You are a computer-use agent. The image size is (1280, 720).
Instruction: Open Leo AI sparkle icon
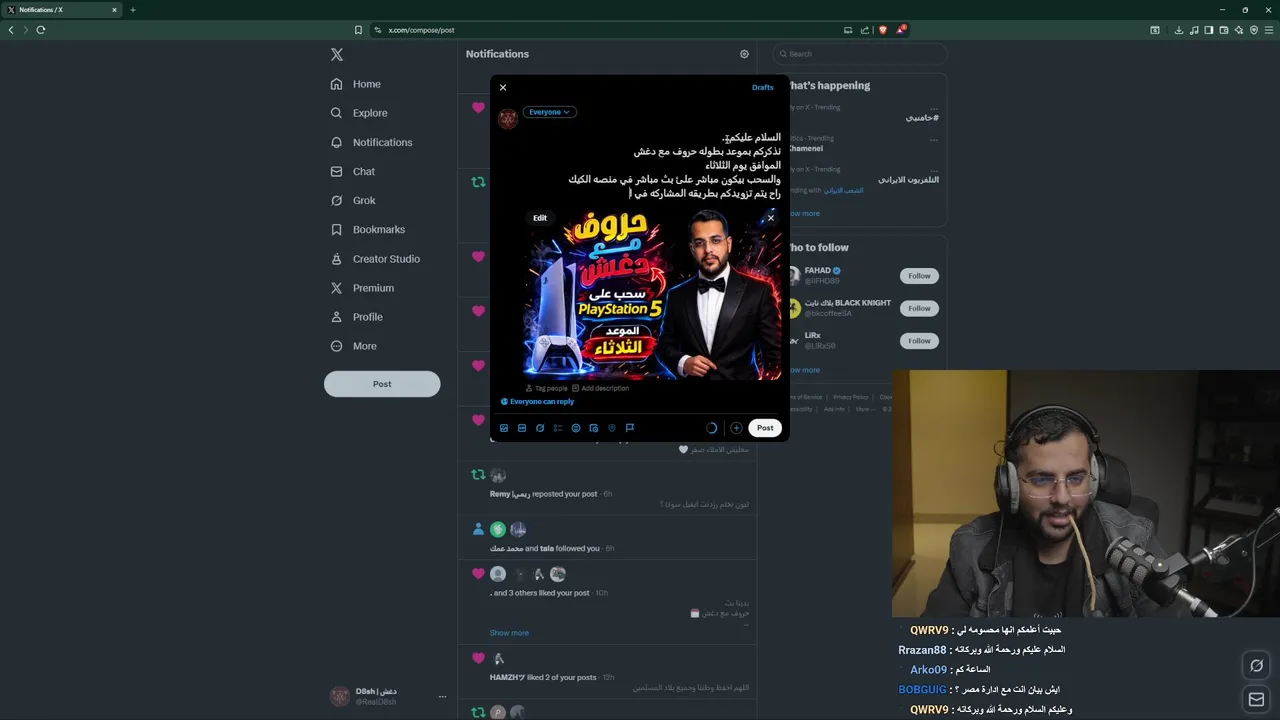tap(1239, 30)
